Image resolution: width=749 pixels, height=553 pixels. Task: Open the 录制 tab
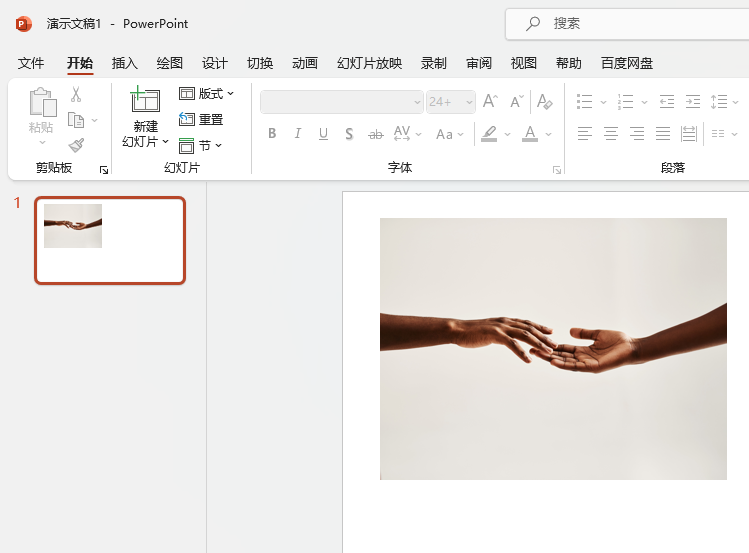(x=434, y=63)
